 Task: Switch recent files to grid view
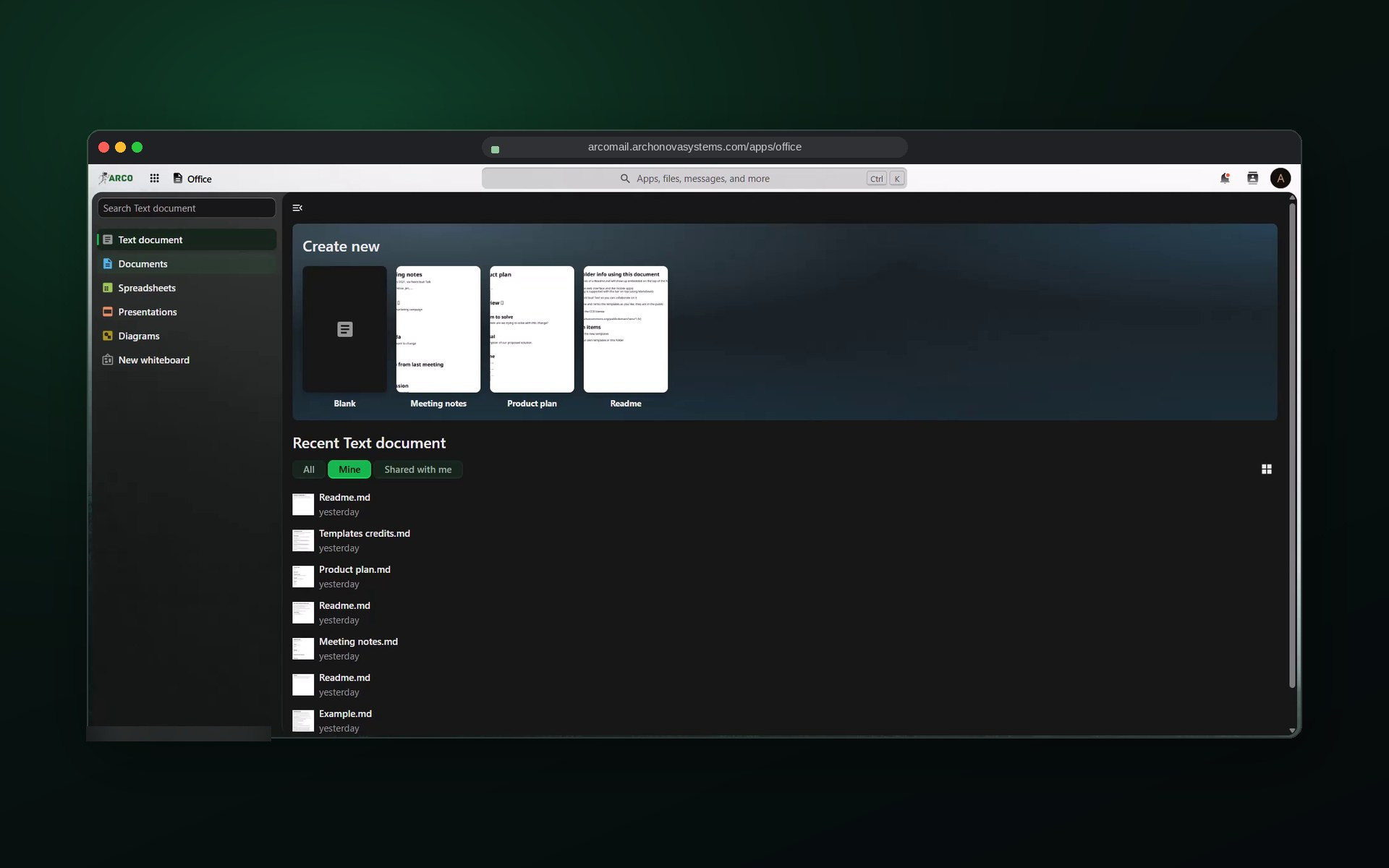pos(1266,469)
